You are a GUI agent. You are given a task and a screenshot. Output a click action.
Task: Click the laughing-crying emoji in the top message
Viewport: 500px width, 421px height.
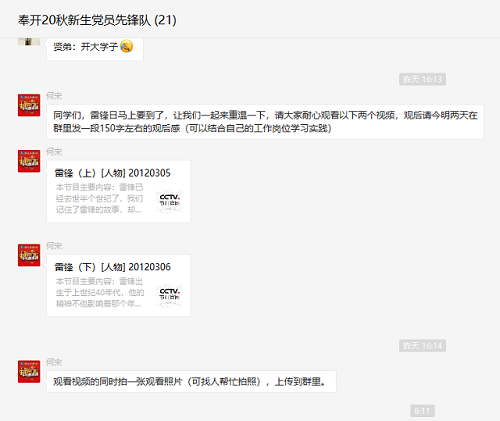[x=126, y=46]
